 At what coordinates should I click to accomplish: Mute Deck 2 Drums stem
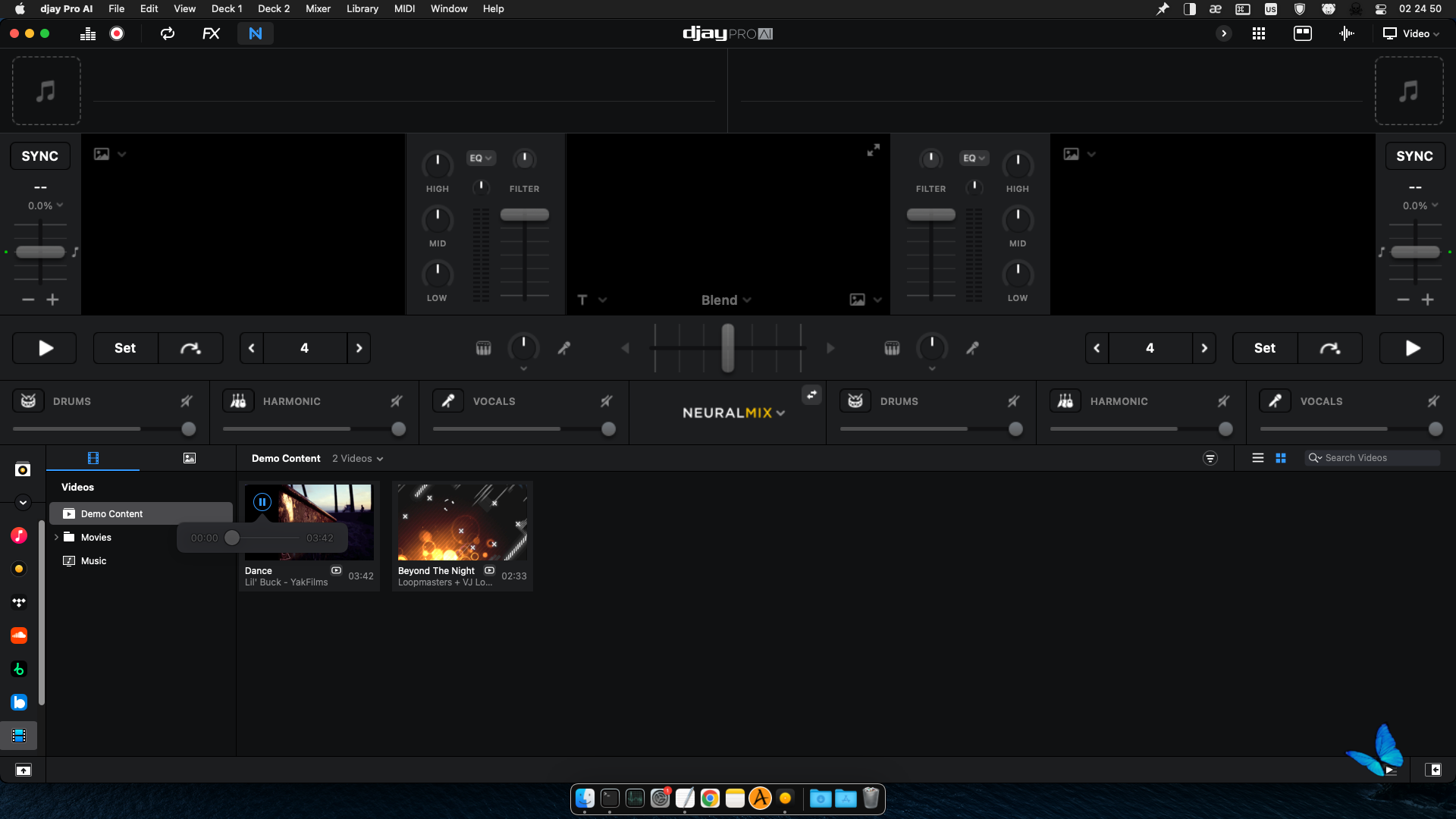tap(1014, 401)
